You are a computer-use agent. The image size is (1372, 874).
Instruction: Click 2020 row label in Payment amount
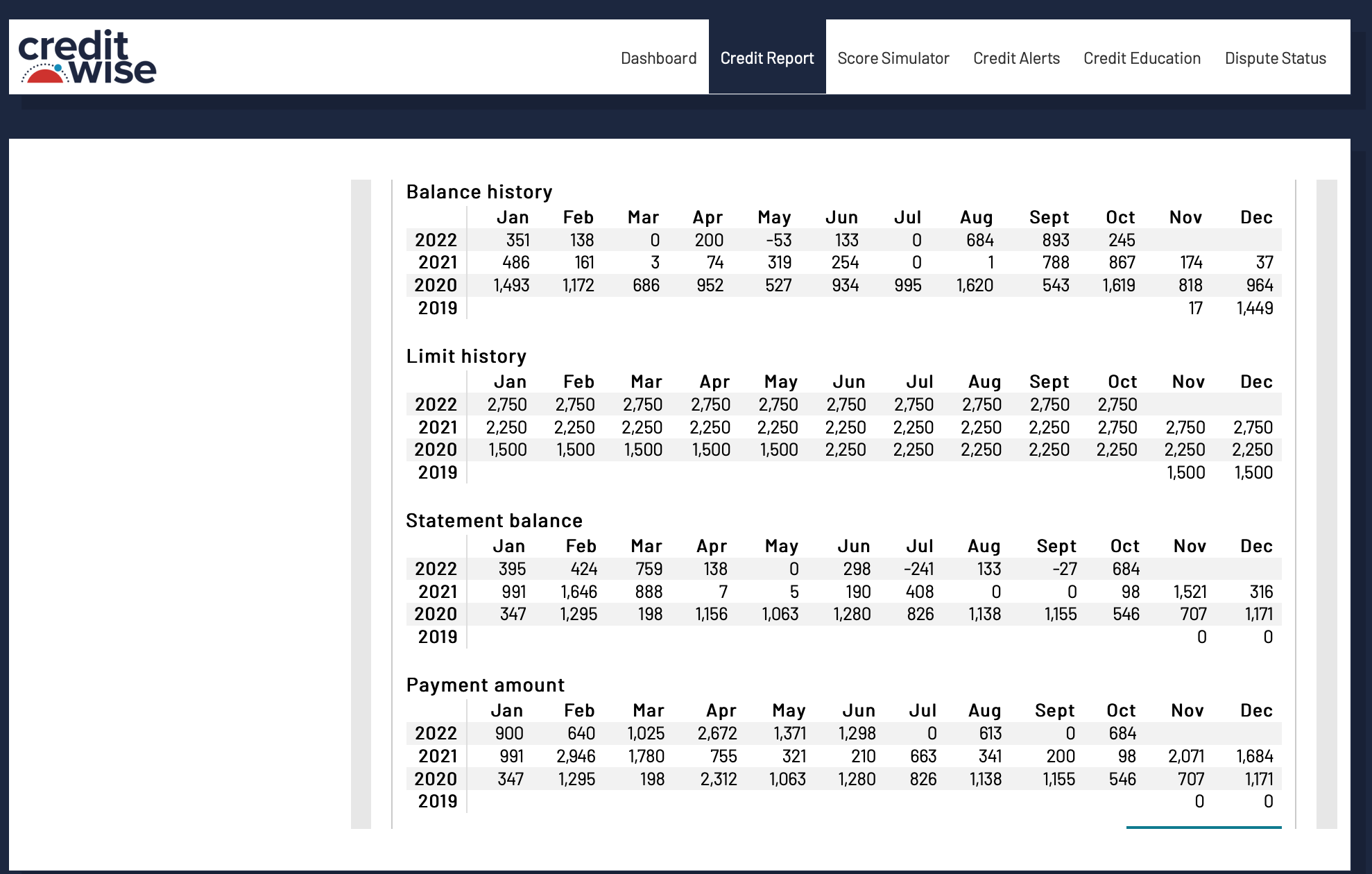click(x=436, y=779)
